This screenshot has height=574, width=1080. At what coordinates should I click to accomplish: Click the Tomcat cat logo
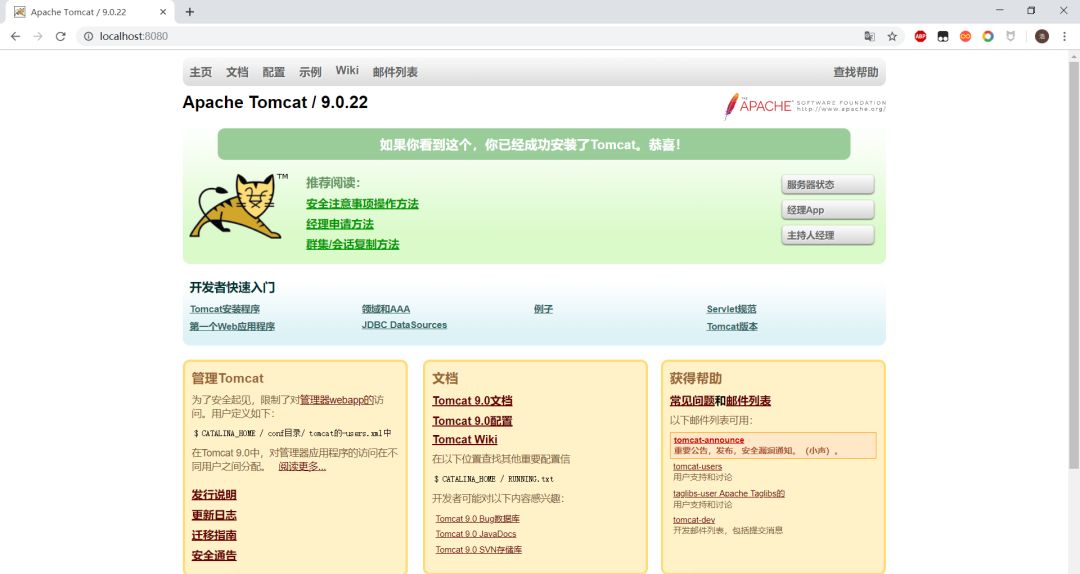click(x=238, y=206)
